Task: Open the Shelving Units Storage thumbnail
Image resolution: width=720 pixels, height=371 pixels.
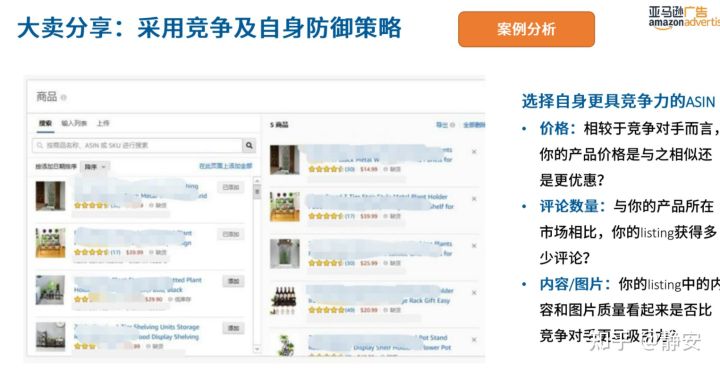Action: point(51,337)
